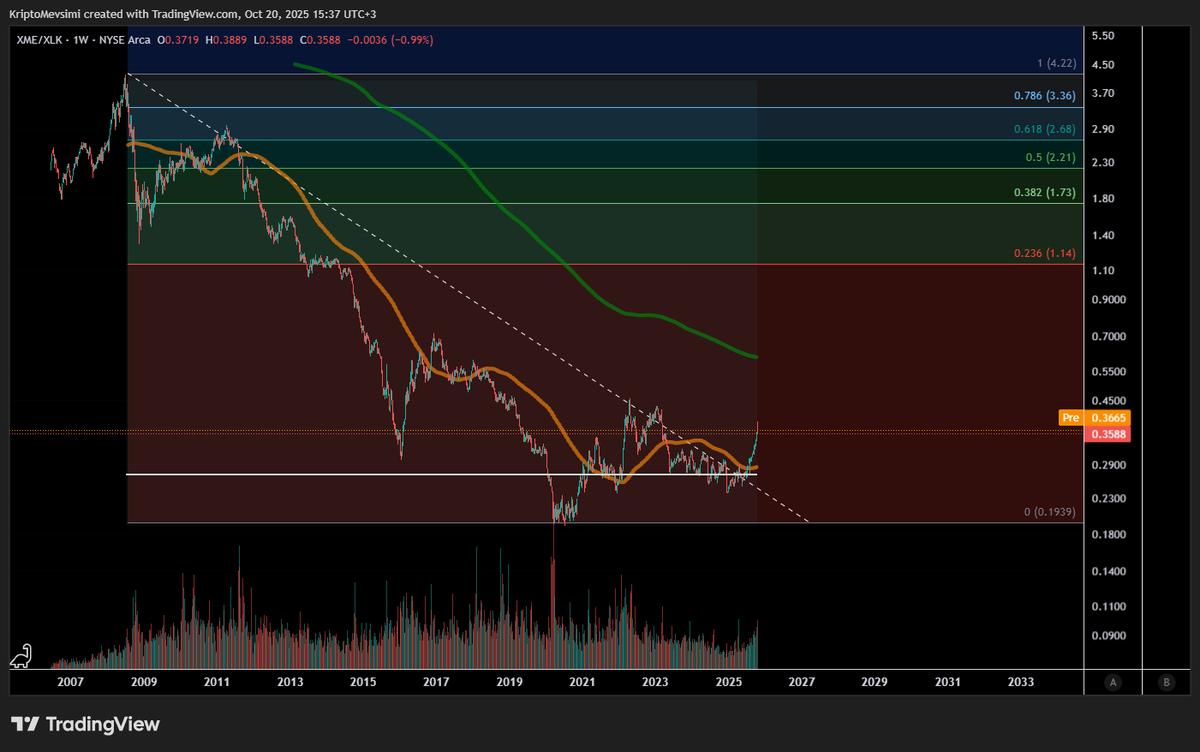Select the Fibonacci label 0 (0.1939)

click(1049, 512)
